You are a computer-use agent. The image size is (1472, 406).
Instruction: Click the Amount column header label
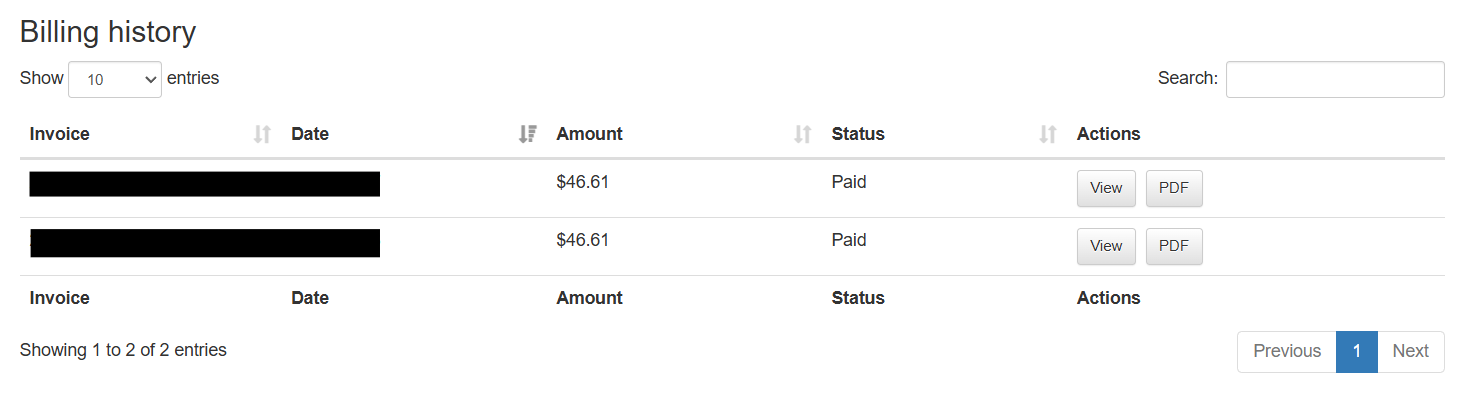[x=590, y=134]
